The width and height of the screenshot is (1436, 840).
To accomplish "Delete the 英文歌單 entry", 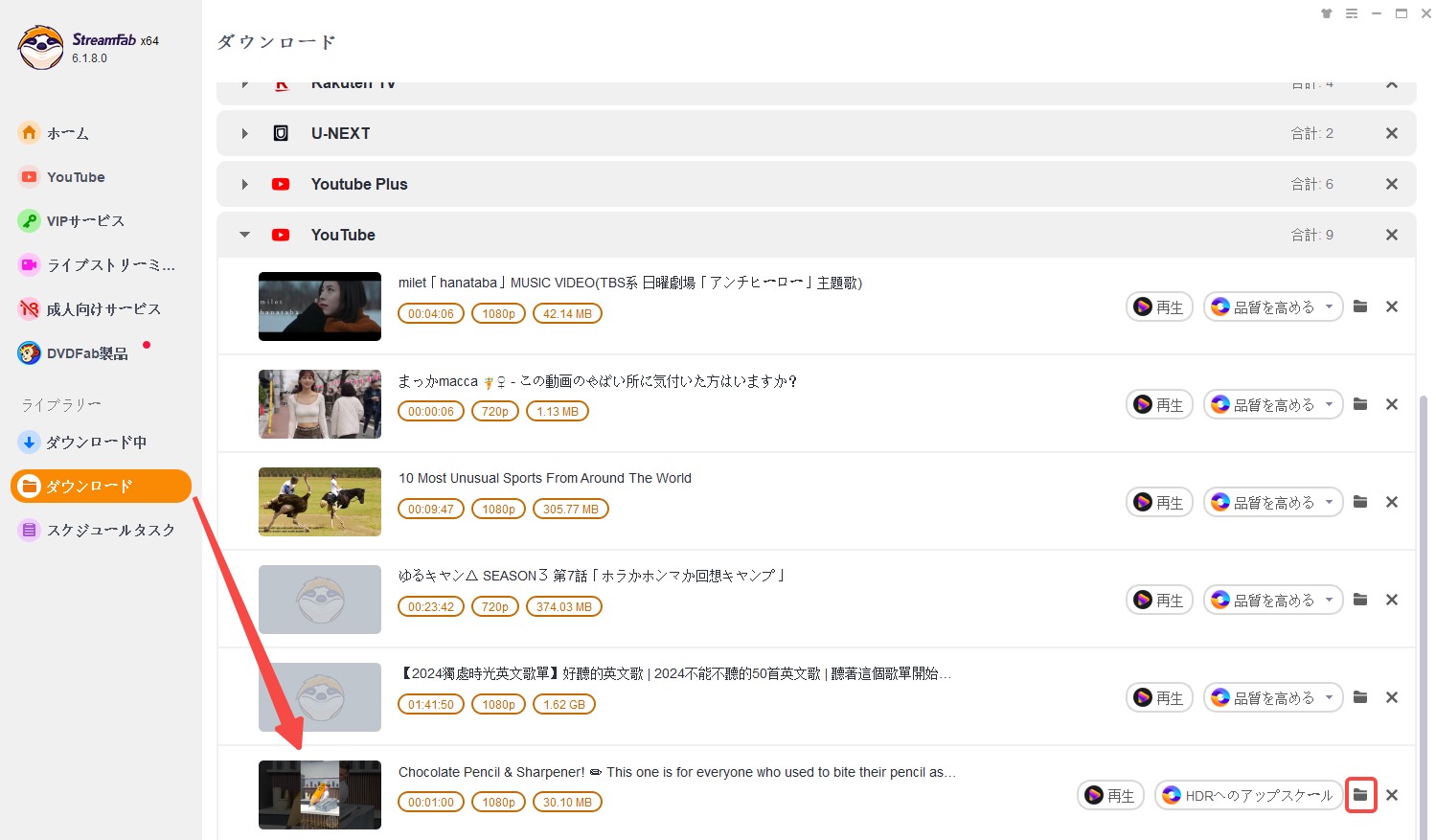I will click(1392, 697).
